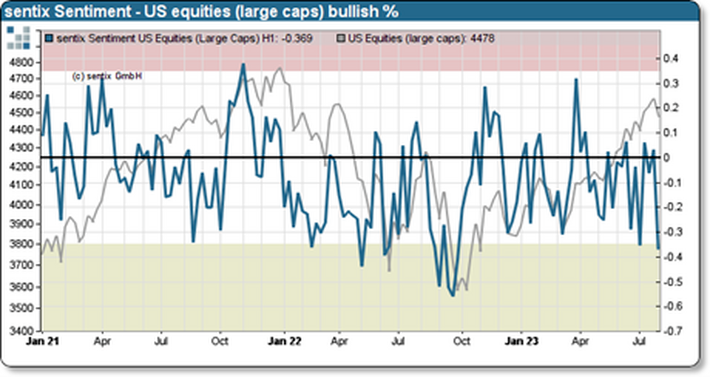Select legend text 'sentix Sentiment US Equities (Large Caps) H1: -0.369'

pyautogui.click(x=185, y=38)
